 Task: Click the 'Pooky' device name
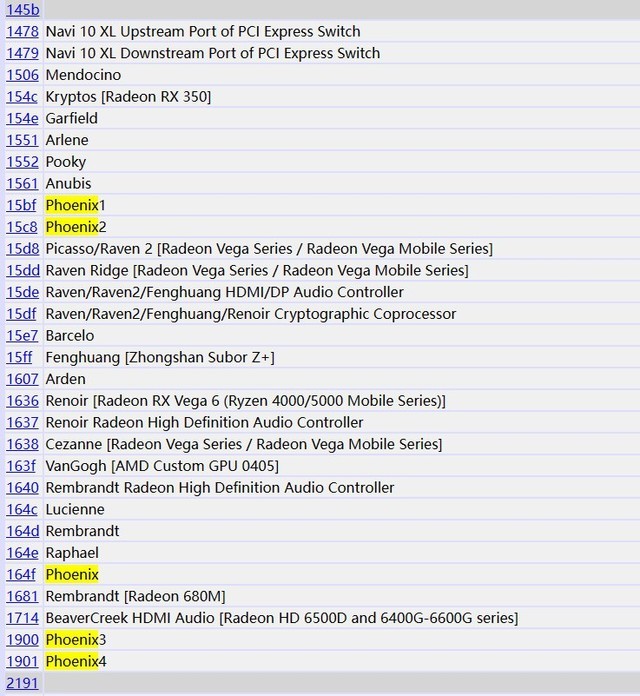(x=66, y=162)
